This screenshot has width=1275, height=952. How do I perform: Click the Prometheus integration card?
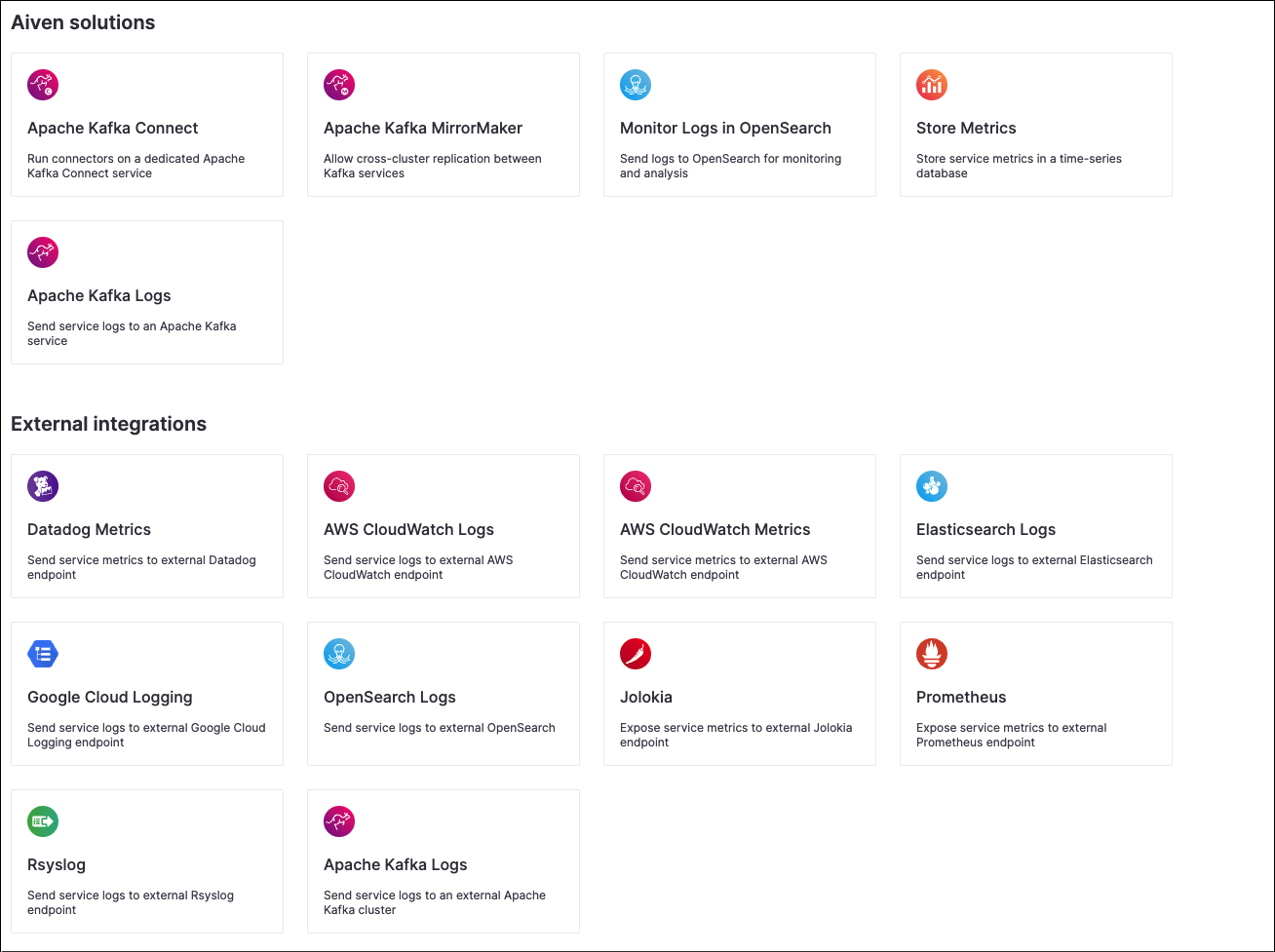point(1035,694)
